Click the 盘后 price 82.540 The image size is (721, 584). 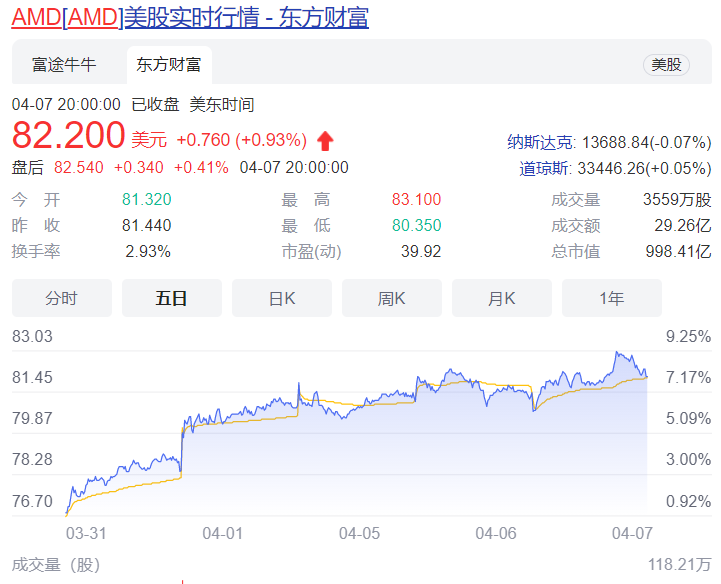coord(79,167)
